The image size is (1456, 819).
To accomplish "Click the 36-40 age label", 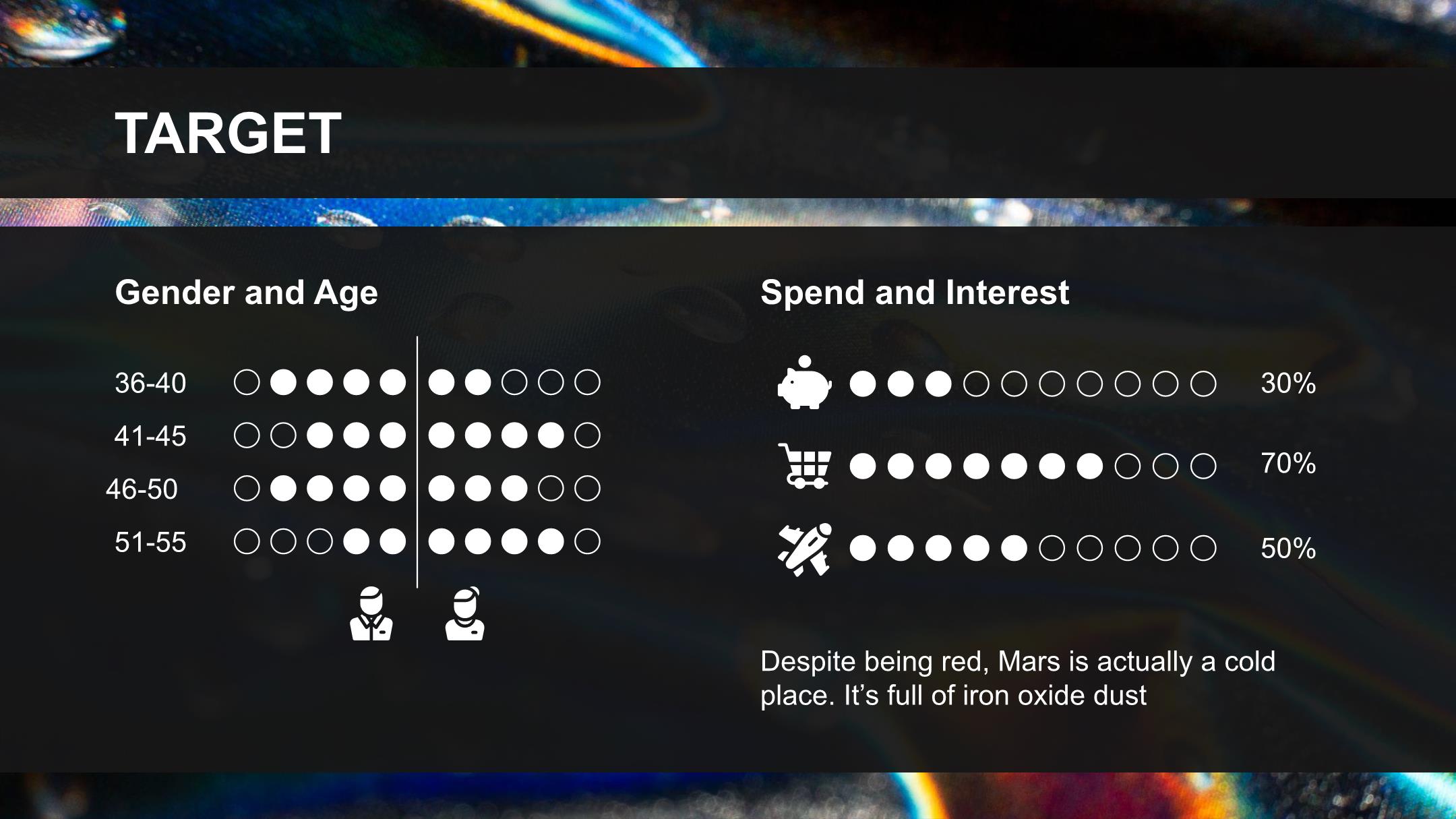I will pos(150,383).
